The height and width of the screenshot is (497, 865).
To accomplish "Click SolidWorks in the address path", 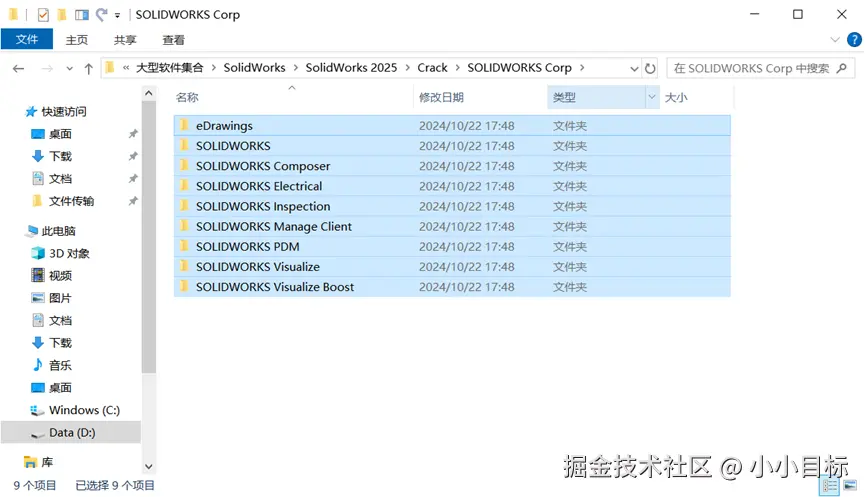I will click(x=254, y=68).
